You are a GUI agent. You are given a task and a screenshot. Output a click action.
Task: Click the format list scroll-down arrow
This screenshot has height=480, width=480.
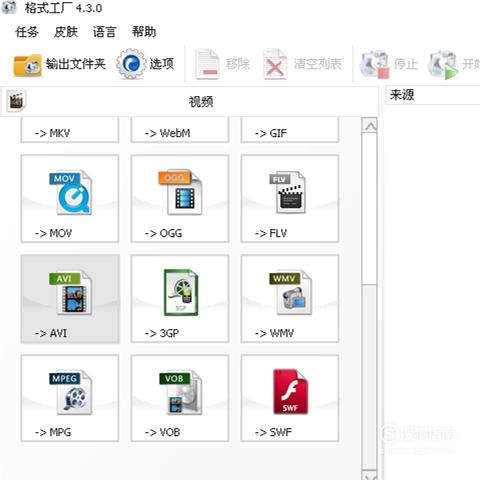point(370,475)
